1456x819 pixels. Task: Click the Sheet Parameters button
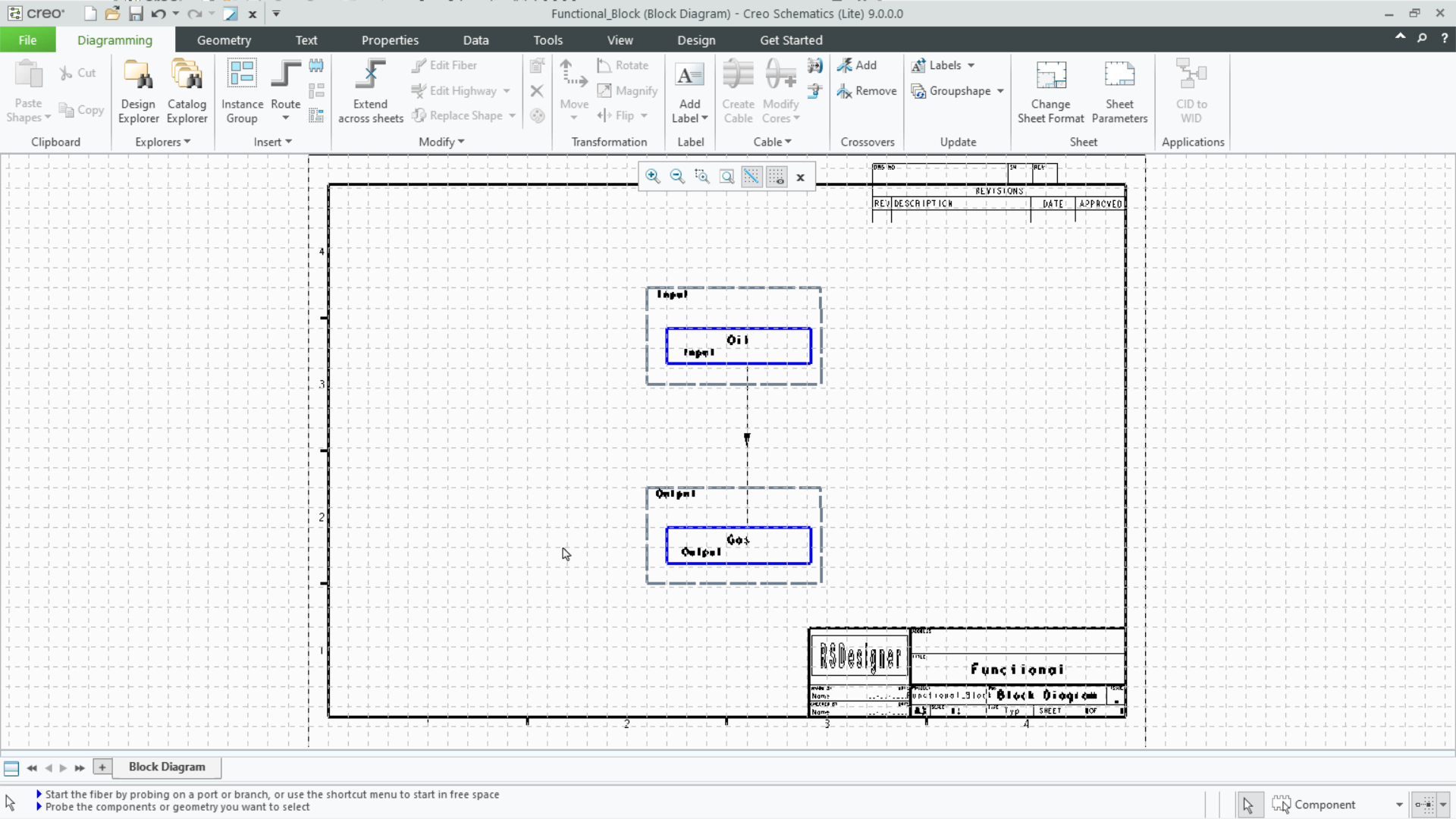point(1120,89)
